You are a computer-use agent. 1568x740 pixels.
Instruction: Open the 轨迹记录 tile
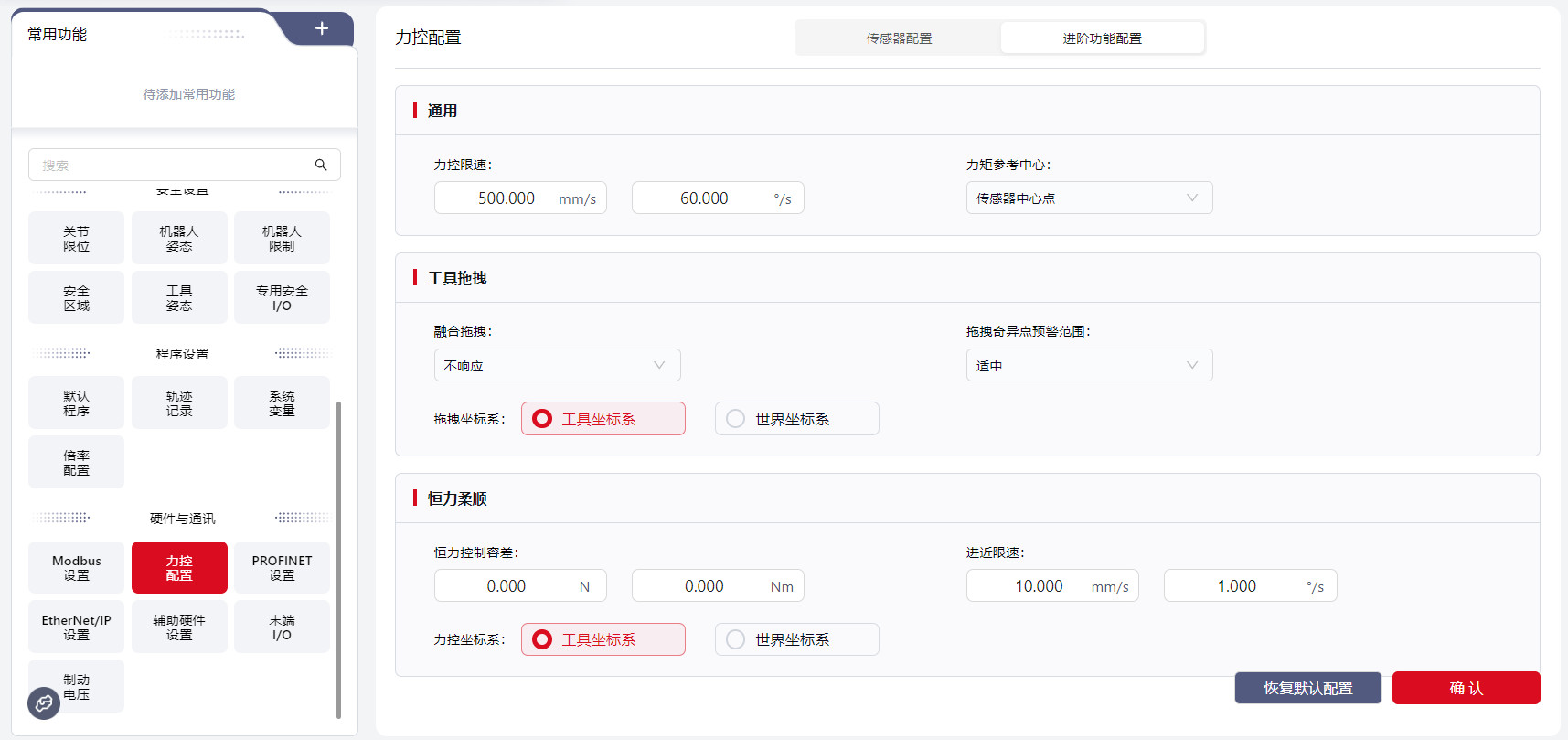(179, 403)
